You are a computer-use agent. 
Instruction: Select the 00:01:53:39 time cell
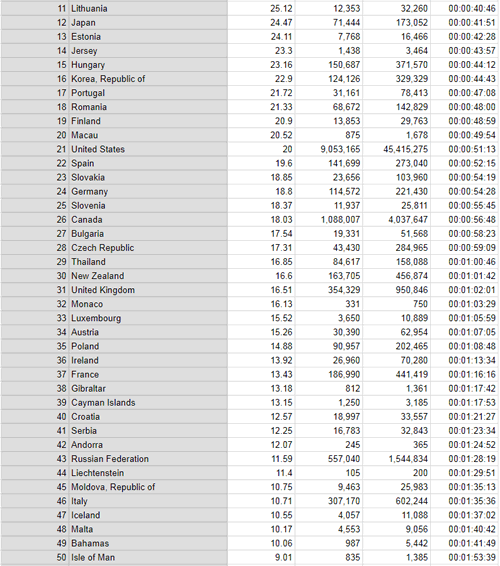465,557
